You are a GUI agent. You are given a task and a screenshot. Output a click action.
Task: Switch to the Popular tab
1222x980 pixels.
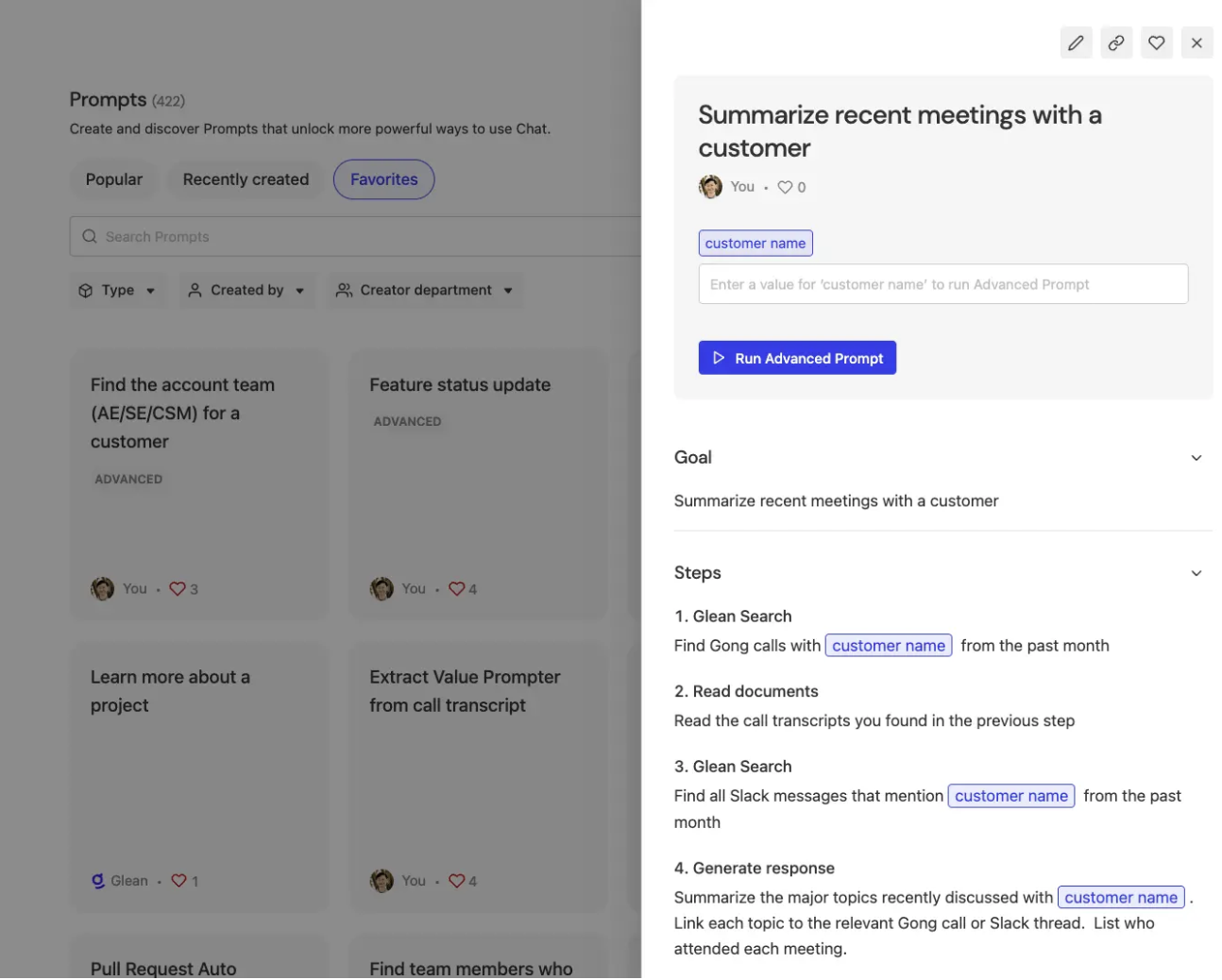coord(114,179)
